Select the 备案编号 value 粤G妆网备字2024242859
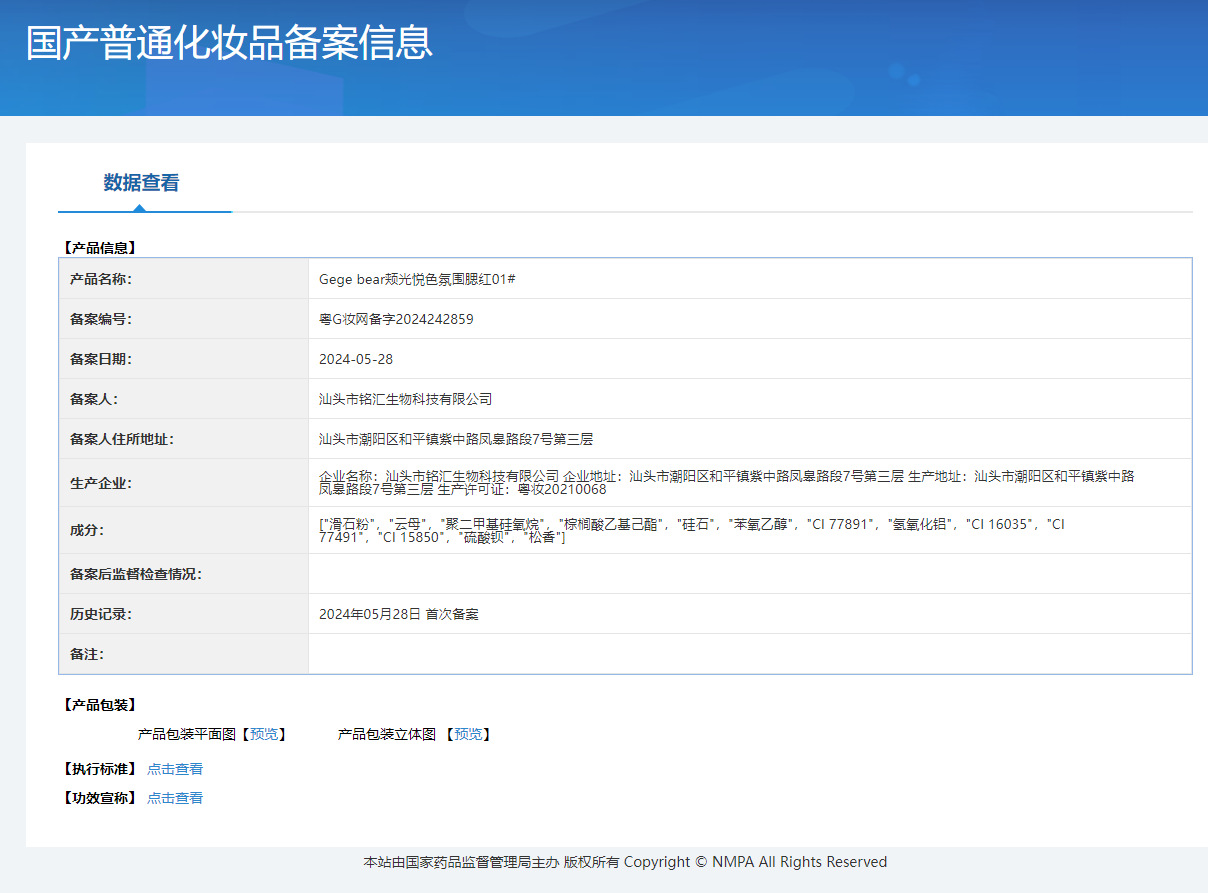Image resolution: width=1208 pixels, height=893 pixels. click(x=398, y=318)
